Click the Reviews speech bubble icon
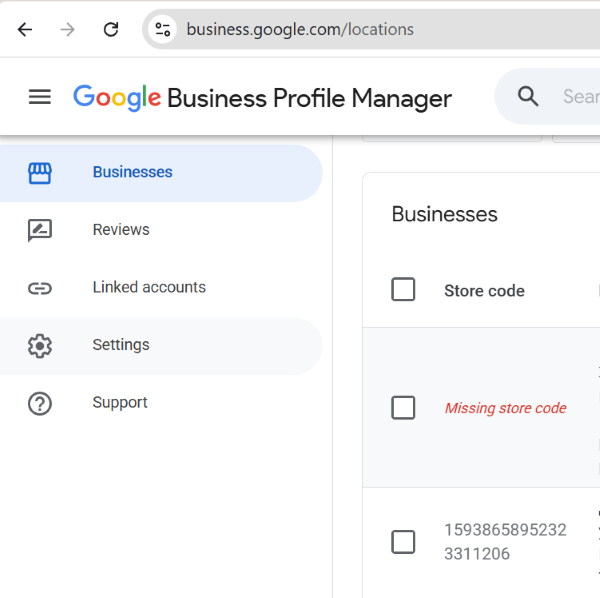600x598 pixels. tap(40, 230)
